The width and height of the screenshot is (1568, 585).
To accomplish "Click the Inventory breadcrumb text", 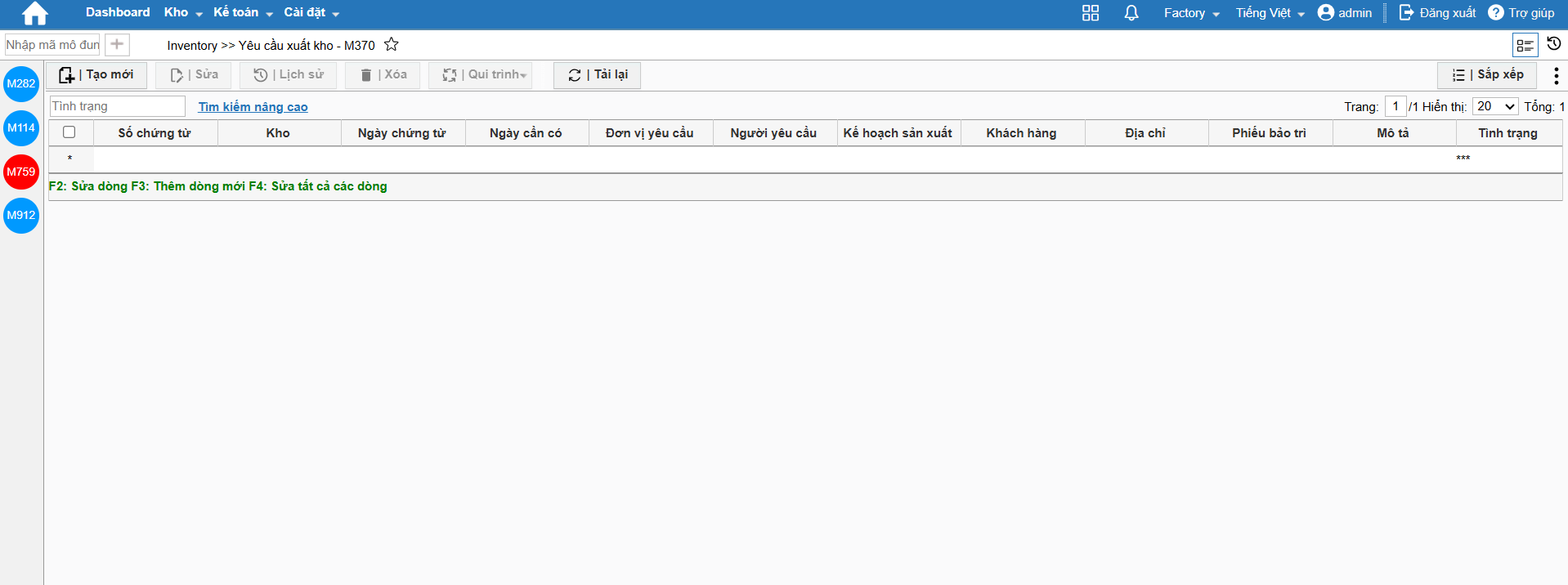I will [x=192, y=46].
